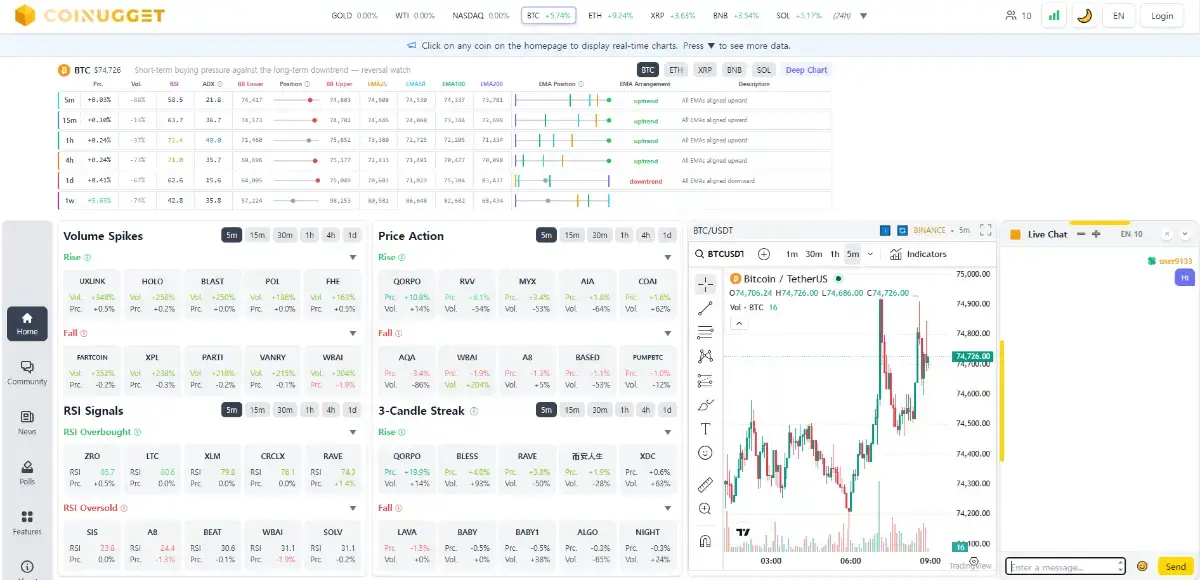1200x580 pixels.
Task: Set RSI Signals timeframe to 15m
Action: click(x=258, y=410)
